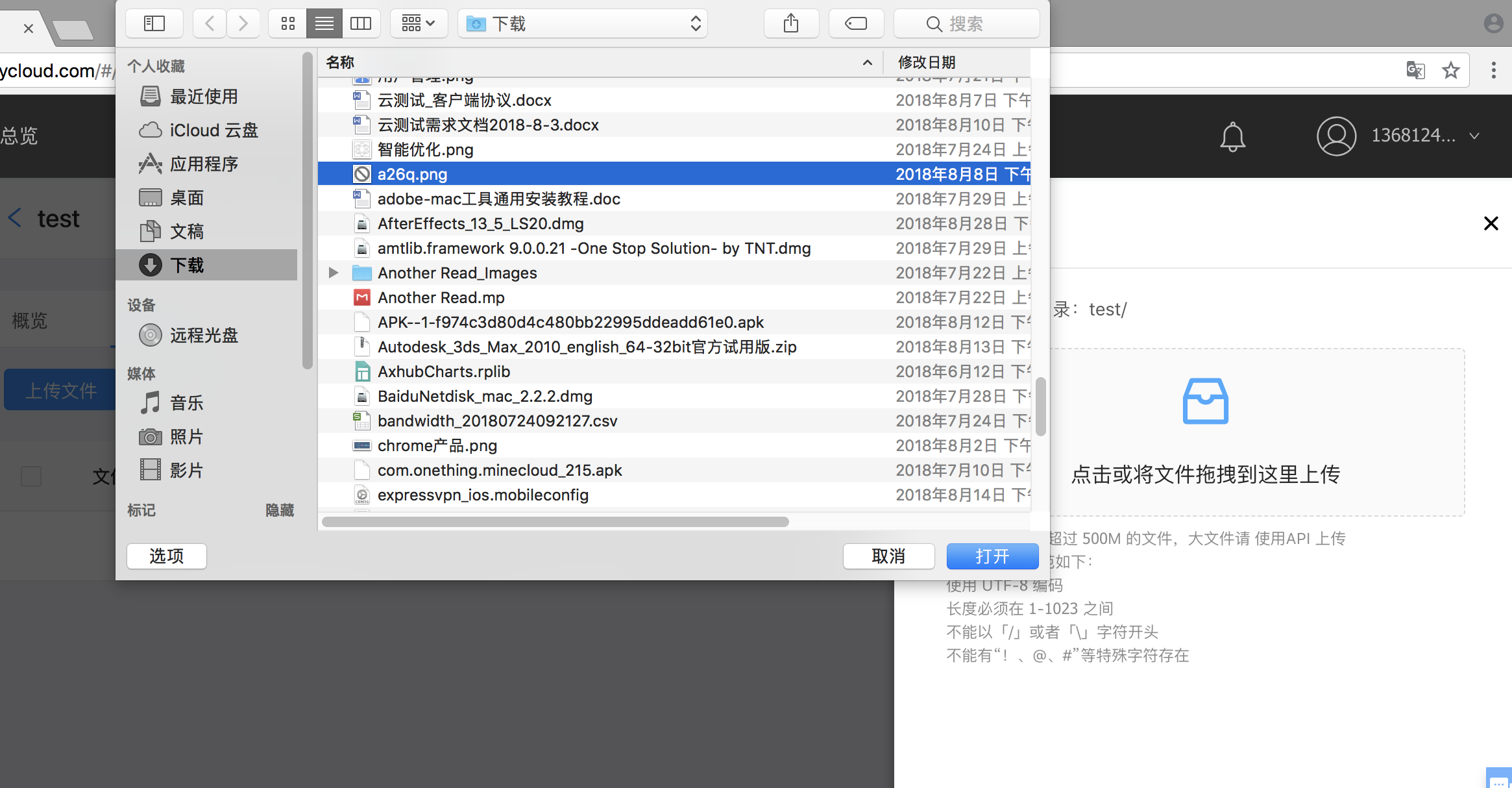Switch to column view mode
This screenshot has width=1512, height=788.
(x=361, y=24)
